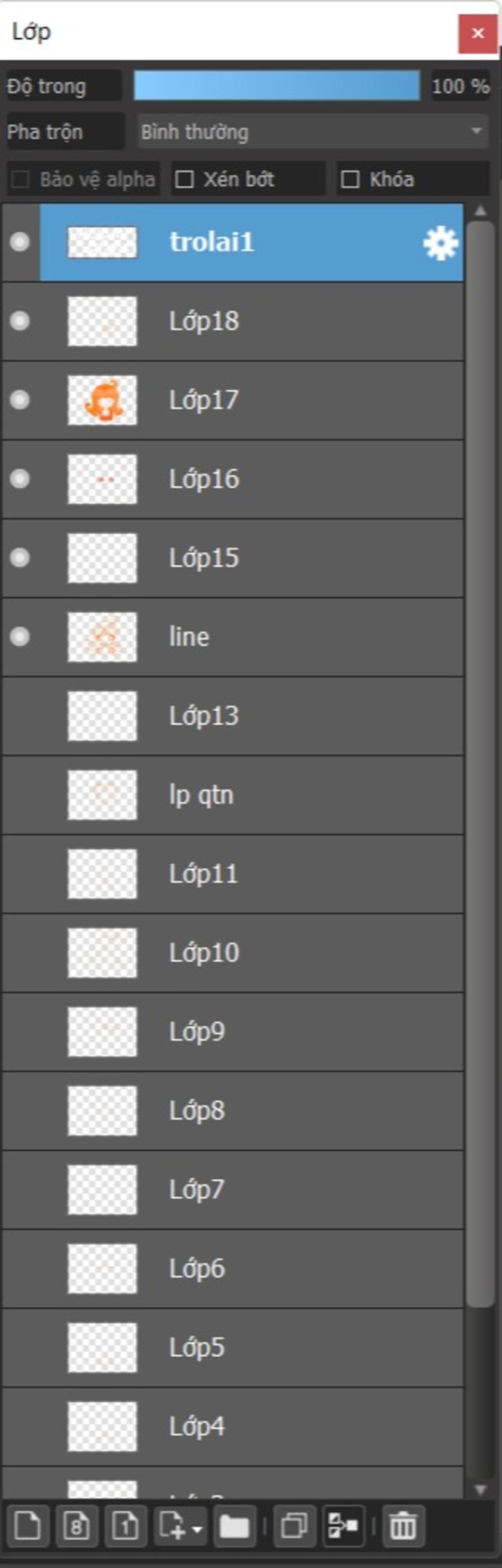The image size is (502, 1568).
Task: Enable the Khóa lock checkbox
Action: pyautogui.click(x=350, y=179)
